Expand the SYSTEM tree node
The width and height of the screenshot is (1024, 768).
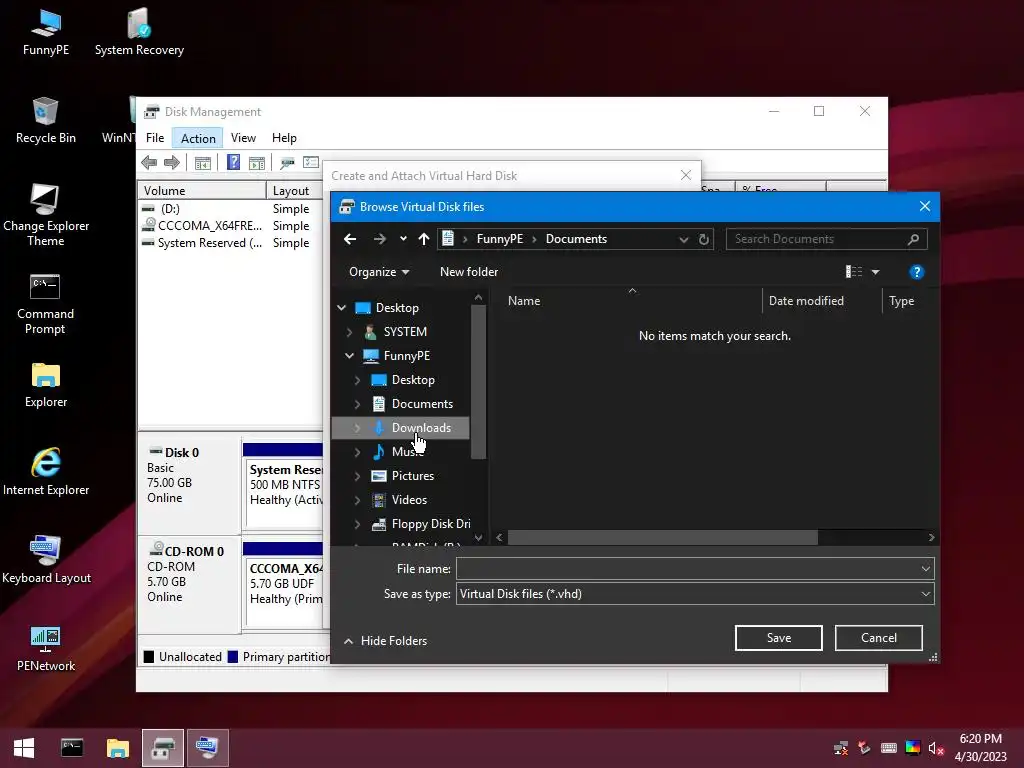point(349,332)
